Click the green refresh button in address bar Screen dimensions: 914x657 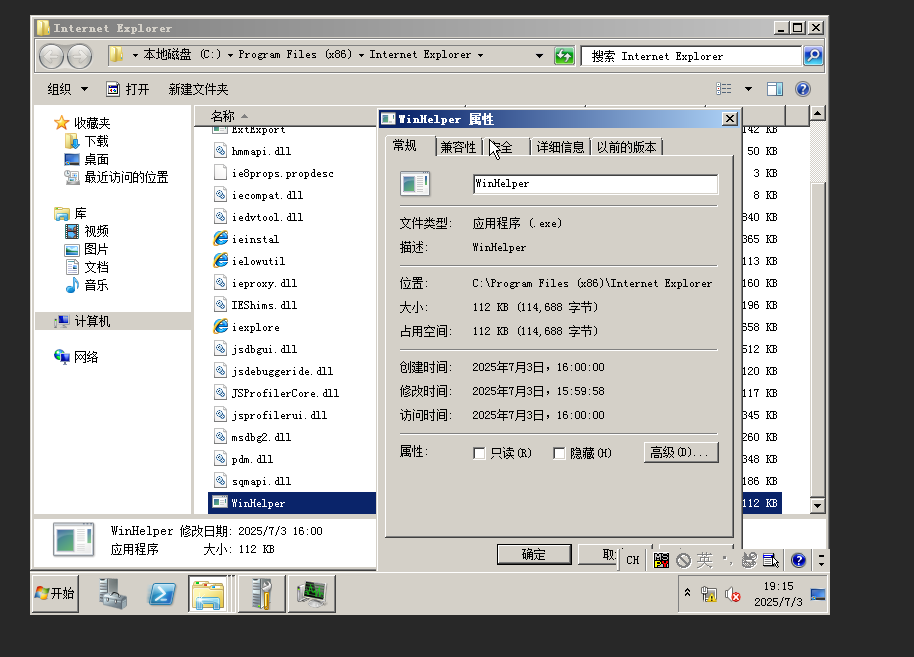pyautogui.click(x=564, y=56)
